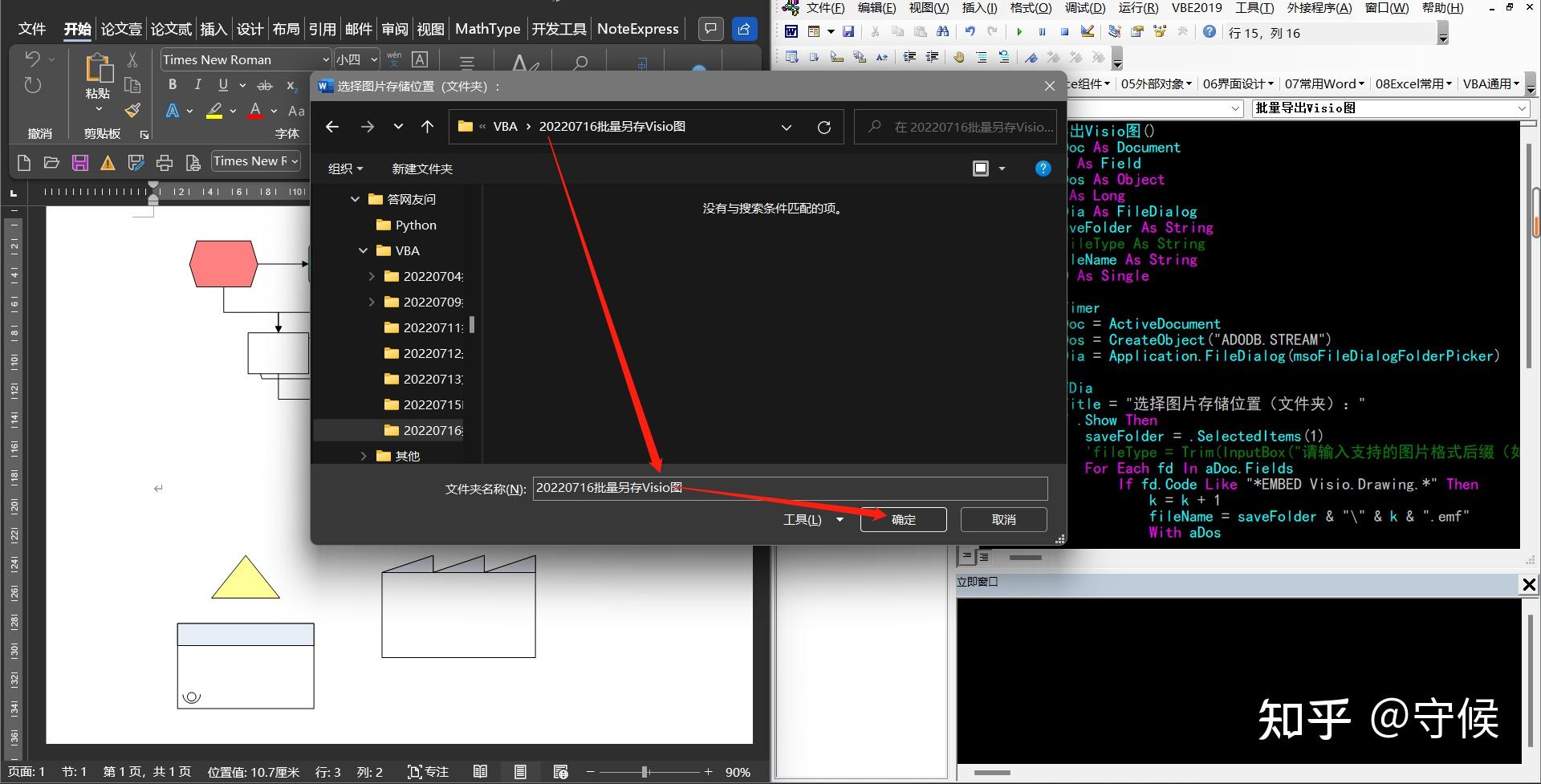Screen dimensions: 1541x784
Task: Open the 调试(D) menu in VBE
Action: pos(1084,8)
